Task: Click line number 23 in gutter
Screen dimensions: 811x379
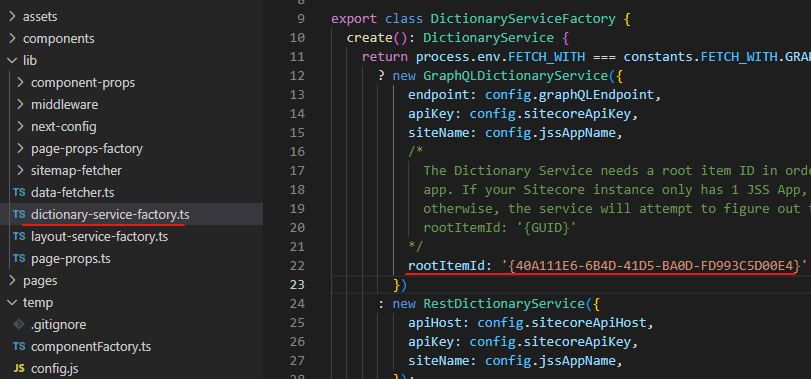Action: 297,285
